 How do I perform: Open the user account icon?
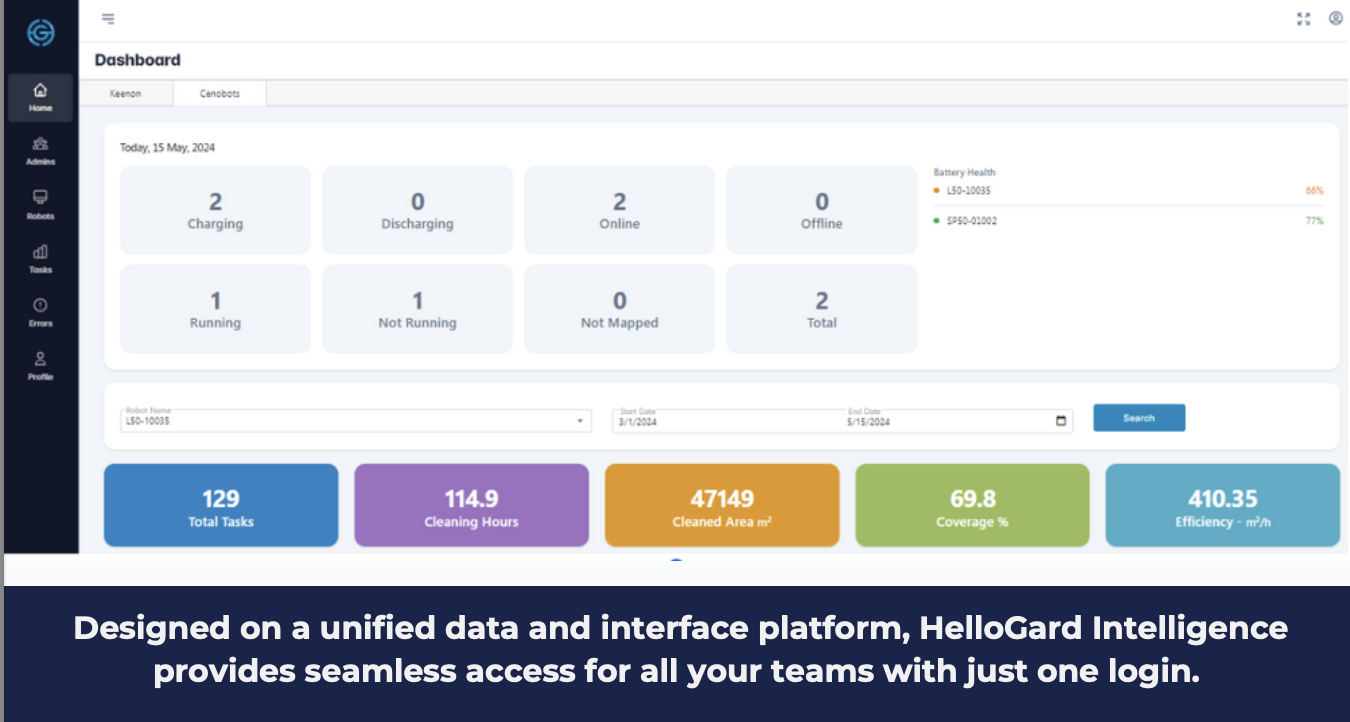click(x=1335, y=19)
